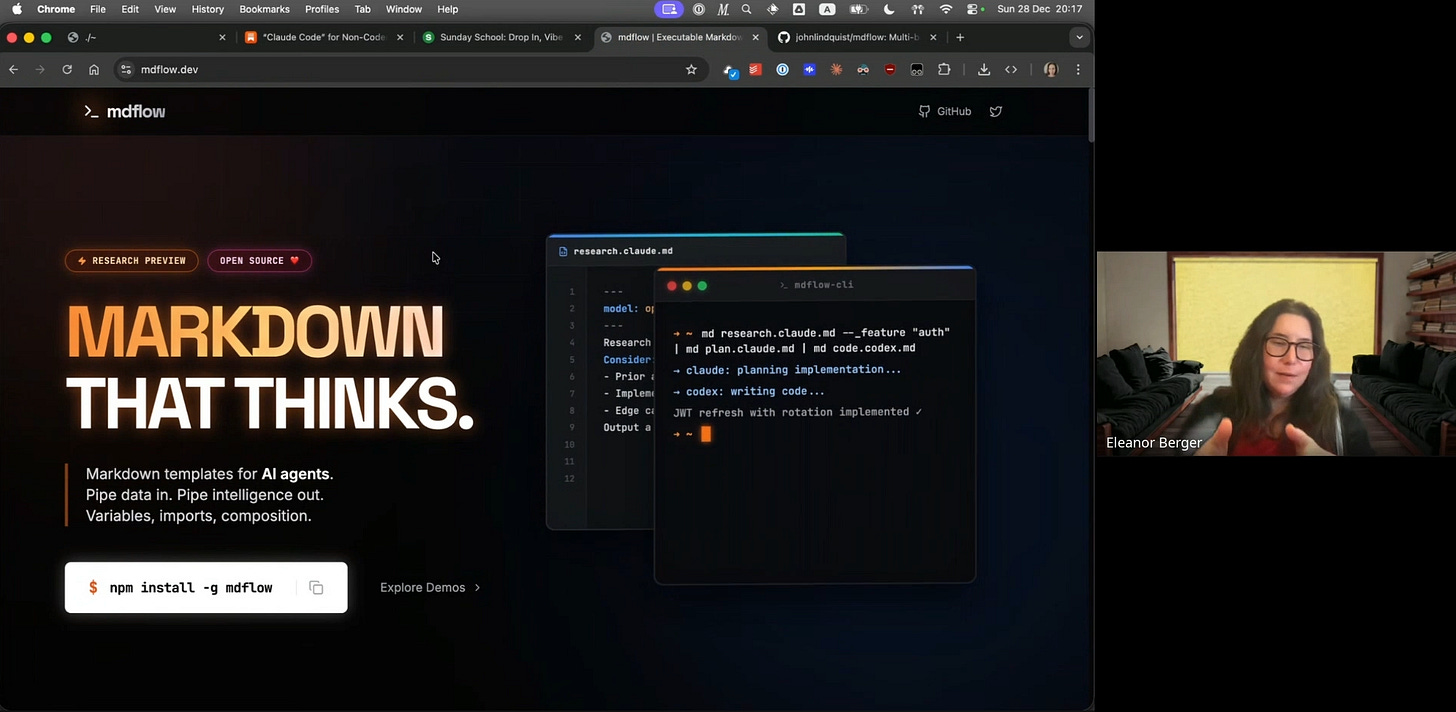Click the mdflow-cli terminal title
This screenshot has height=712, width=1456.
[x=816, y=285]
